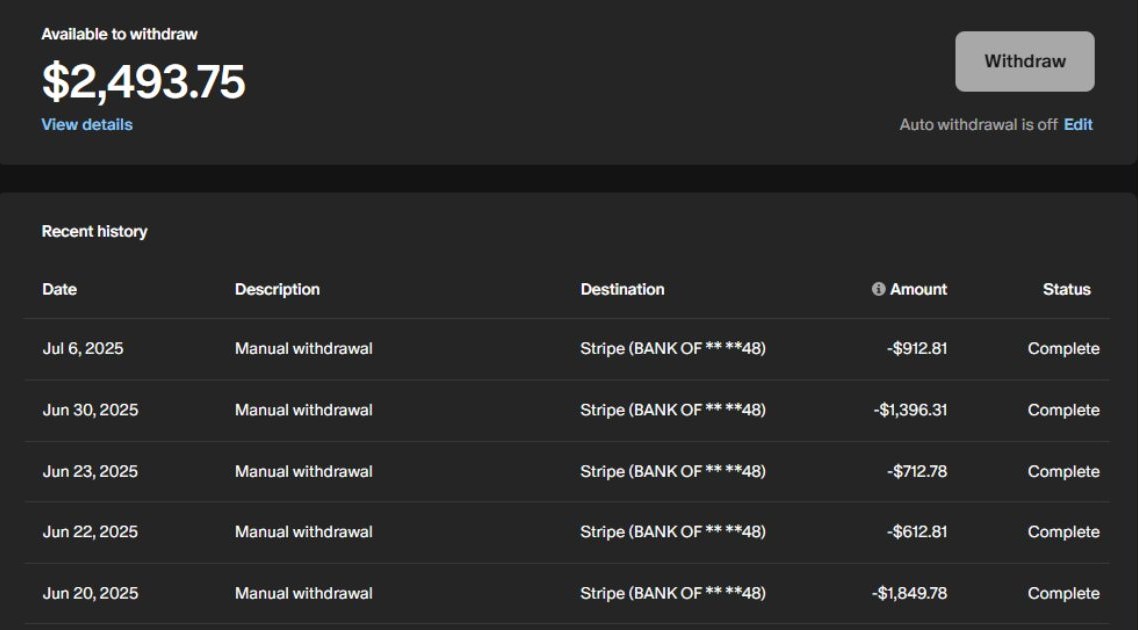This screenshot has width=1138, height=630.
Task: Click the $2,493.75 available balance
Action: click(x=143, y=81)
